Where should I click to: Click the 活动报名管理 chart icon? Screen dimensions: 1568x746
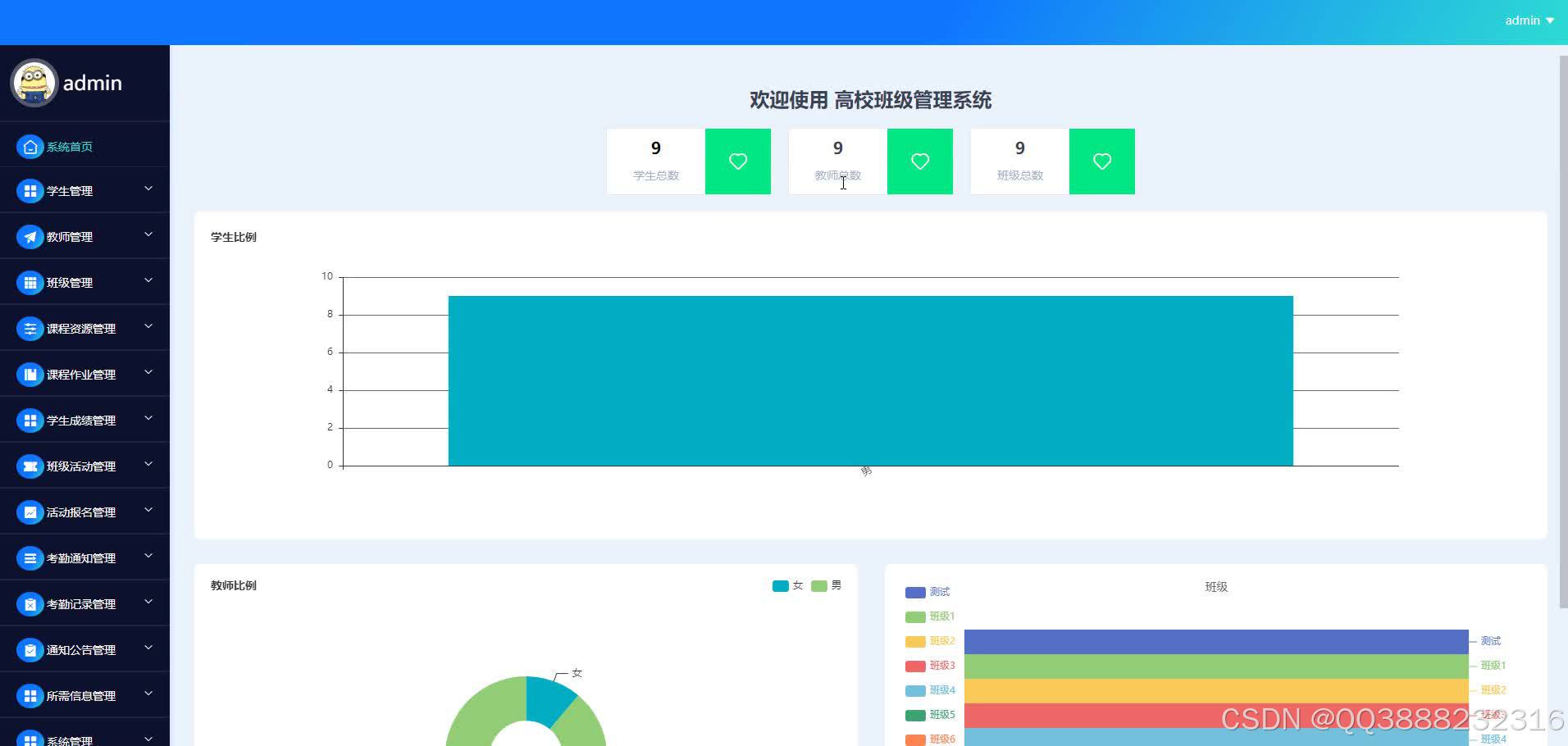coord(30,512)
